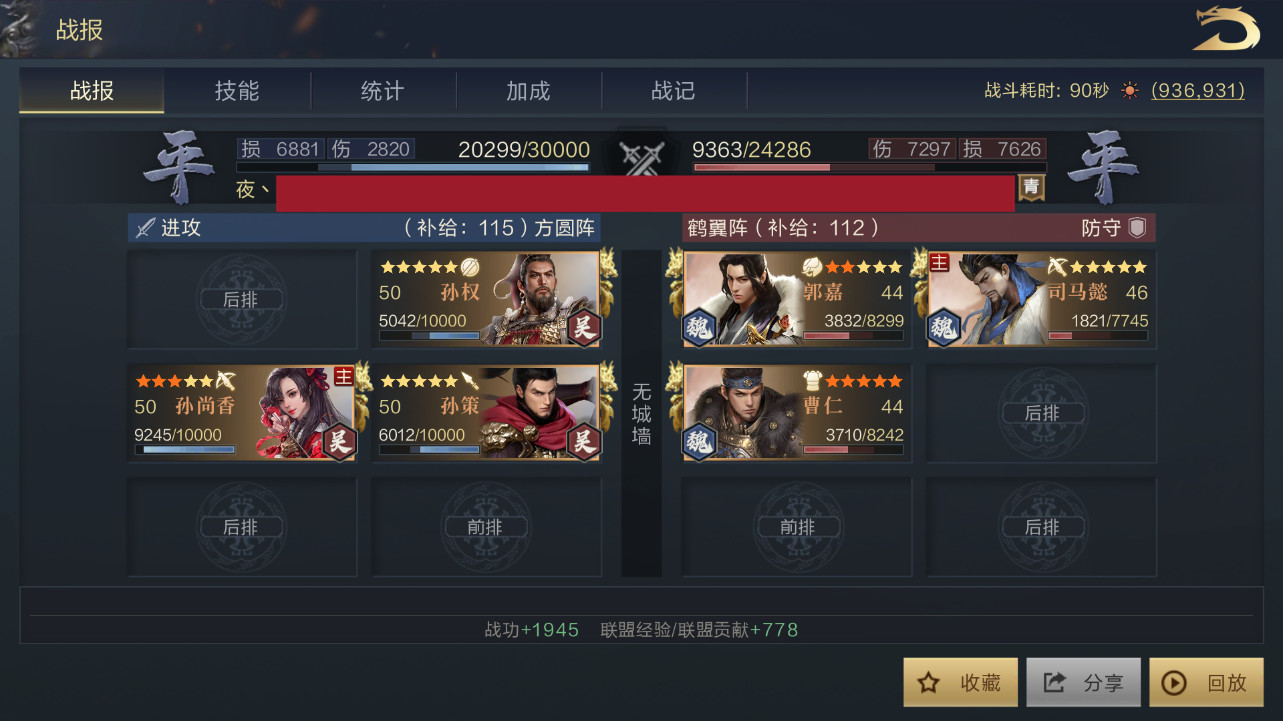Image resolution: width=1283 pixels, height=721 pixels.
Task: Click 郭嘉's 魏 faction hexagon badge
Action: point(699,328)
